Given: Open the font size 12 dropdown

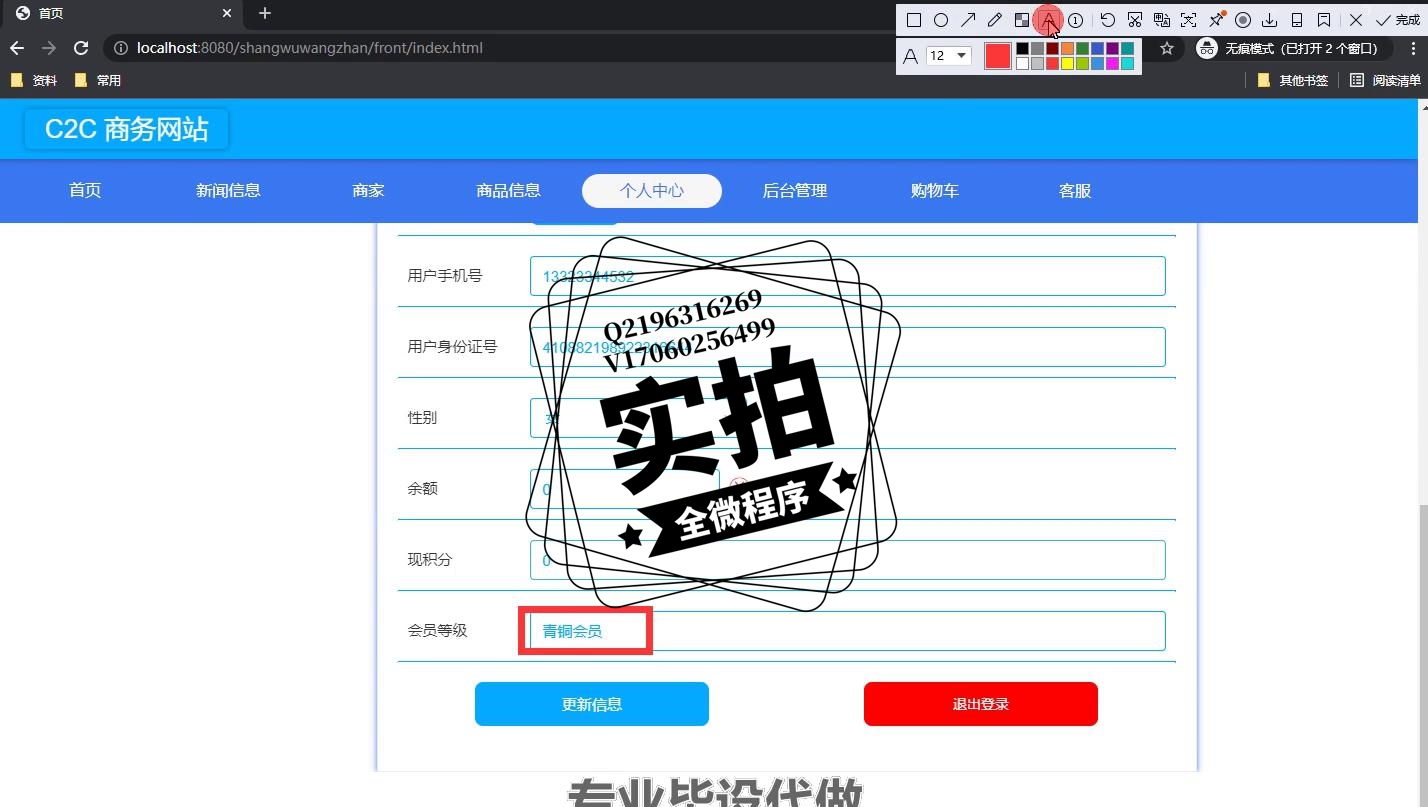Looking at the screenshot, I should [x=948, y=56].
